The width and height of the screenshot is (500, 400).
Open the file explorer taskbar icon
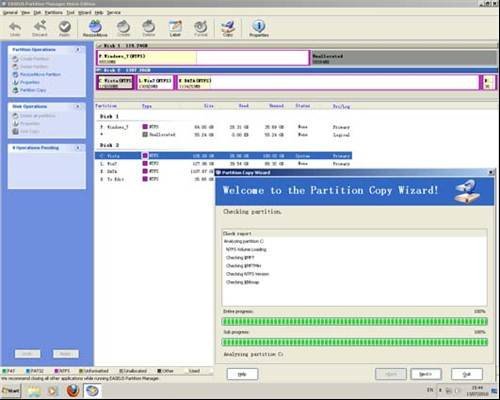click(34, 391)
